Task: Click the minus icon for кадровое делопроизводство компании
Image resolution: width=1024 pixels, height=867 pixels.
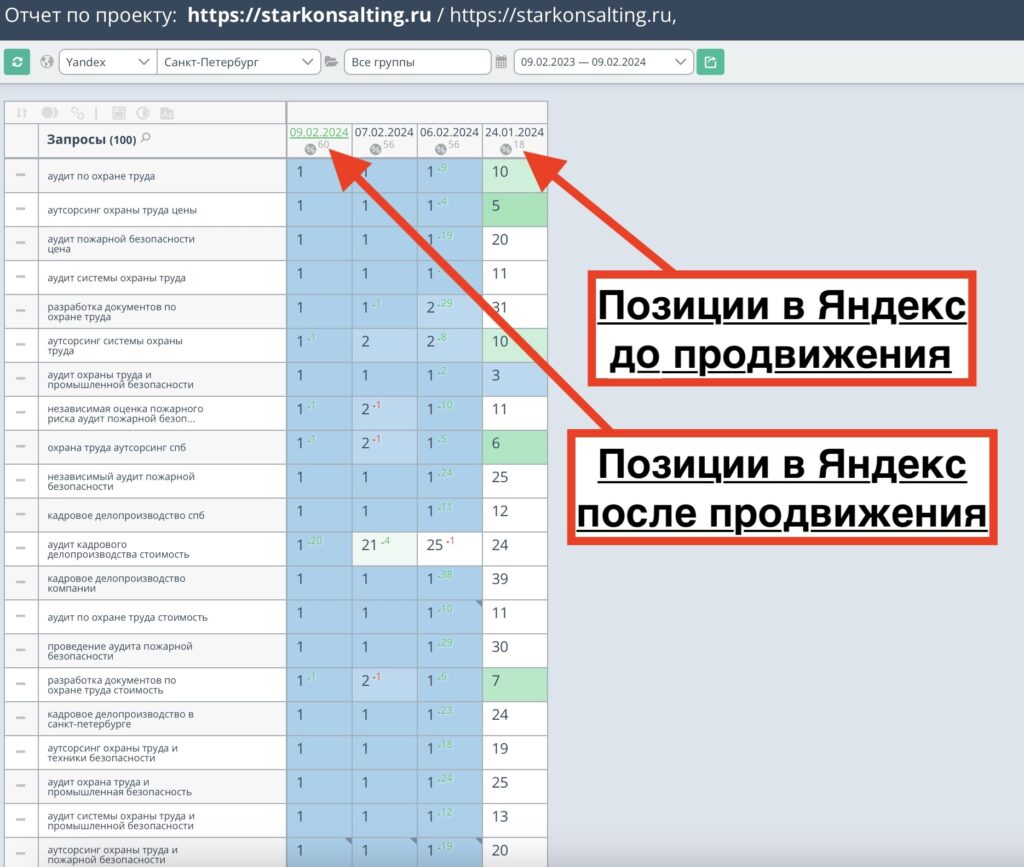Action: pos(21,582)
